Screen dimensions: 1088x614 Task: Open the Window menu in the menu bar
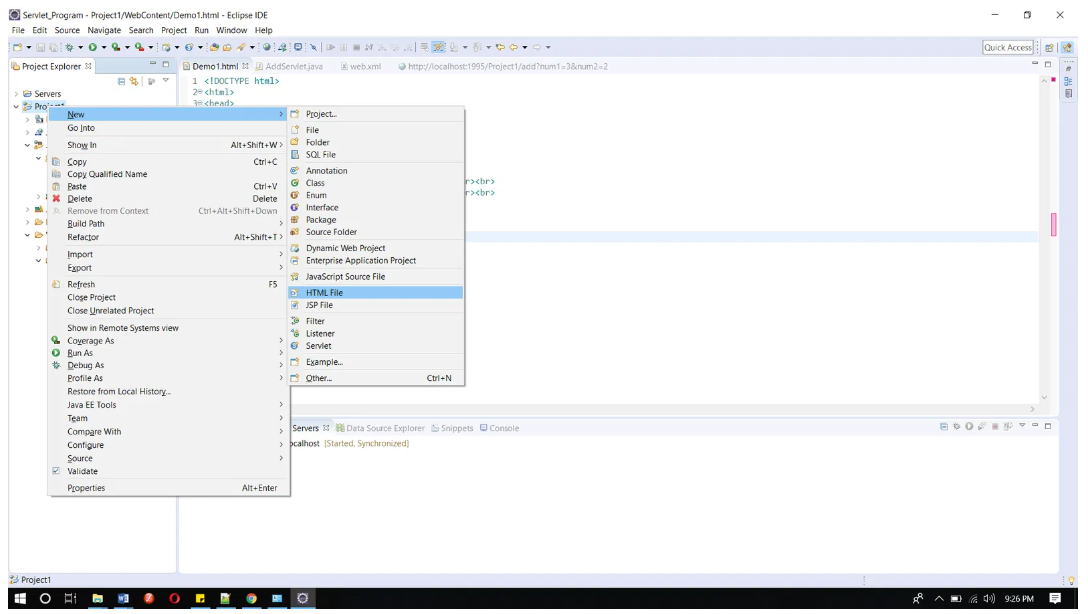231,30
